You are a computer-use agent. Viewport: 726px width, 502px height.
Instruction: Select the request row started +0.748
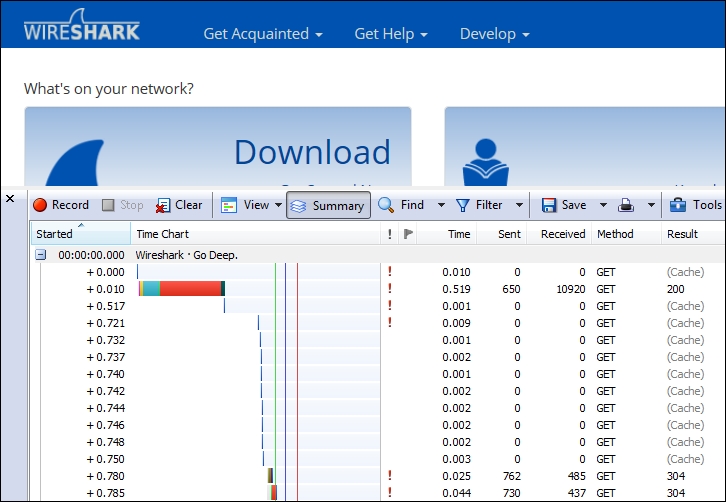pos(378,442)
